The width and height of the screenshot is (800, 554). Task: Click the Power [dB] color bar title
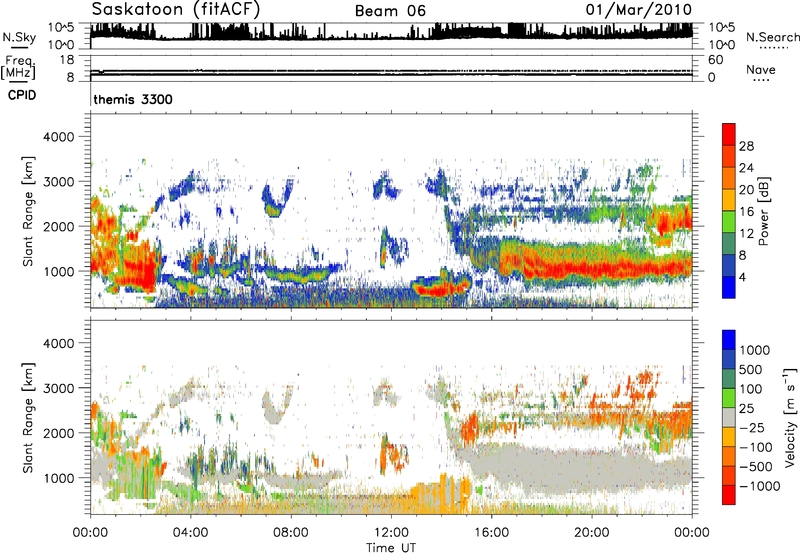763,211
